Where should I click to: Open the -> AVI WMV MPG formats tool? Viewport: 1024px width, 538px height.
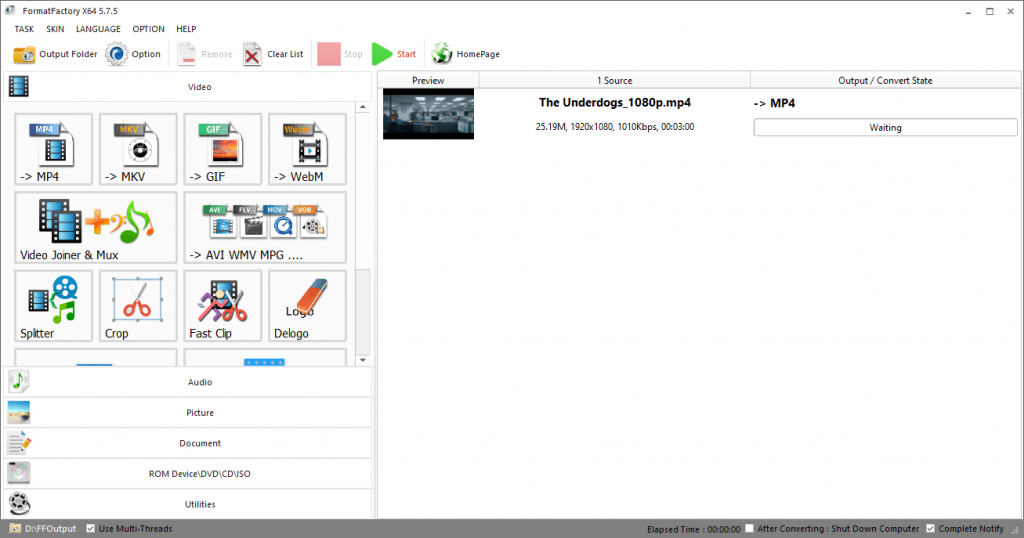265,227
